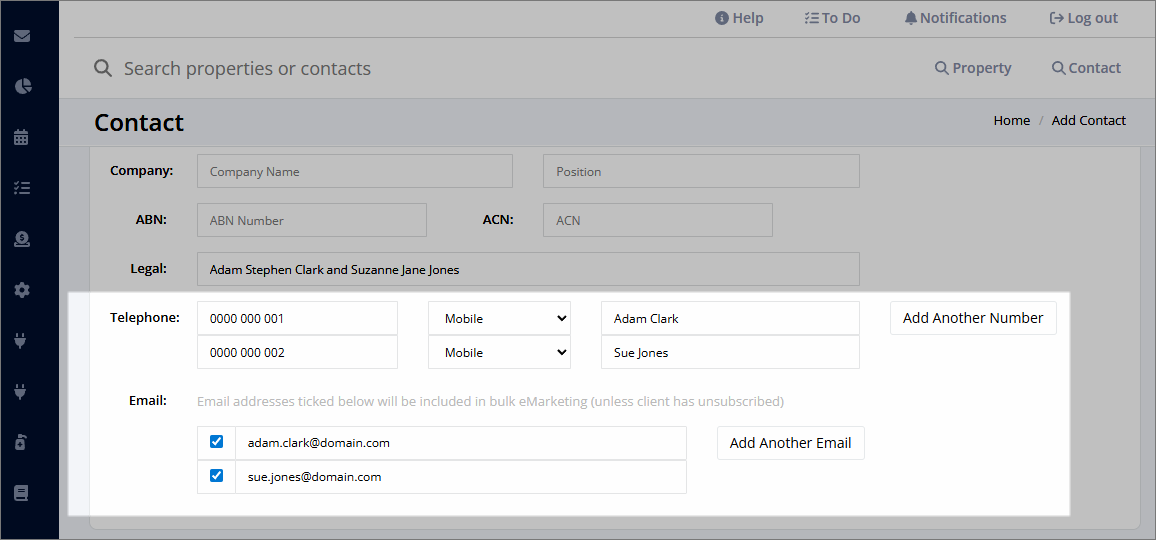Open the Mobile dropdown for 0000 000 001
The image size is (1156, 540).
click(499, 318)
